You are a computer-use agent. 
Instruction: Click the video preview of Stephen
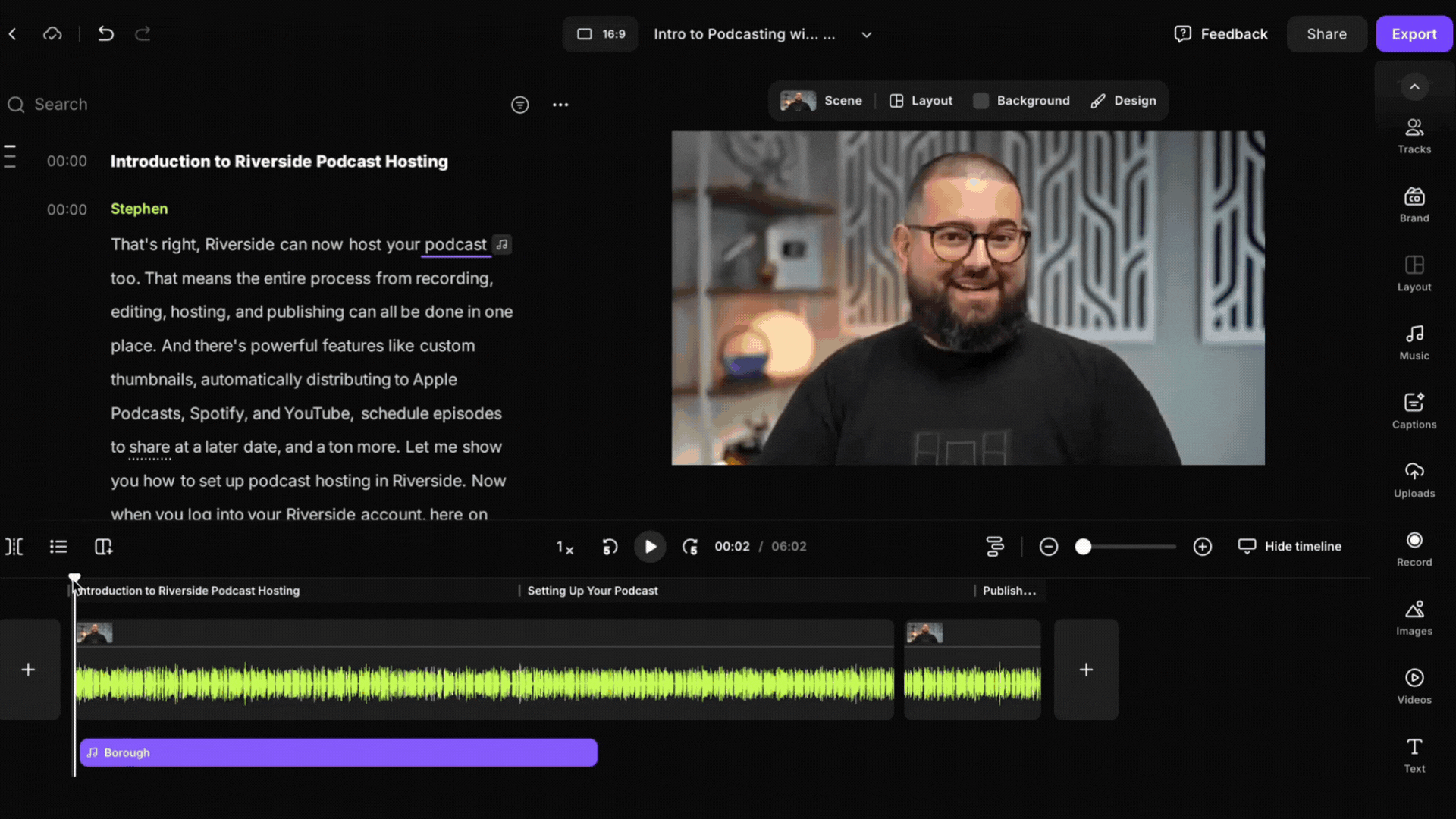[968, 298]
